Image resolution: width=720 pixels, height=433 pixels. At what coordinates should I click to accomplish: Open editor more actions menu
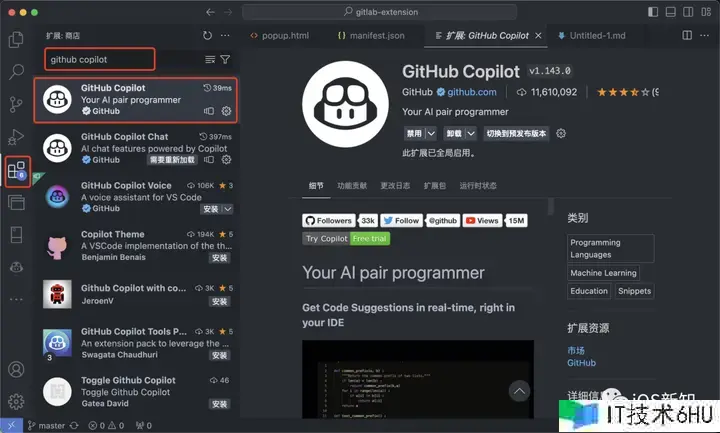click(x=704, y=35)
